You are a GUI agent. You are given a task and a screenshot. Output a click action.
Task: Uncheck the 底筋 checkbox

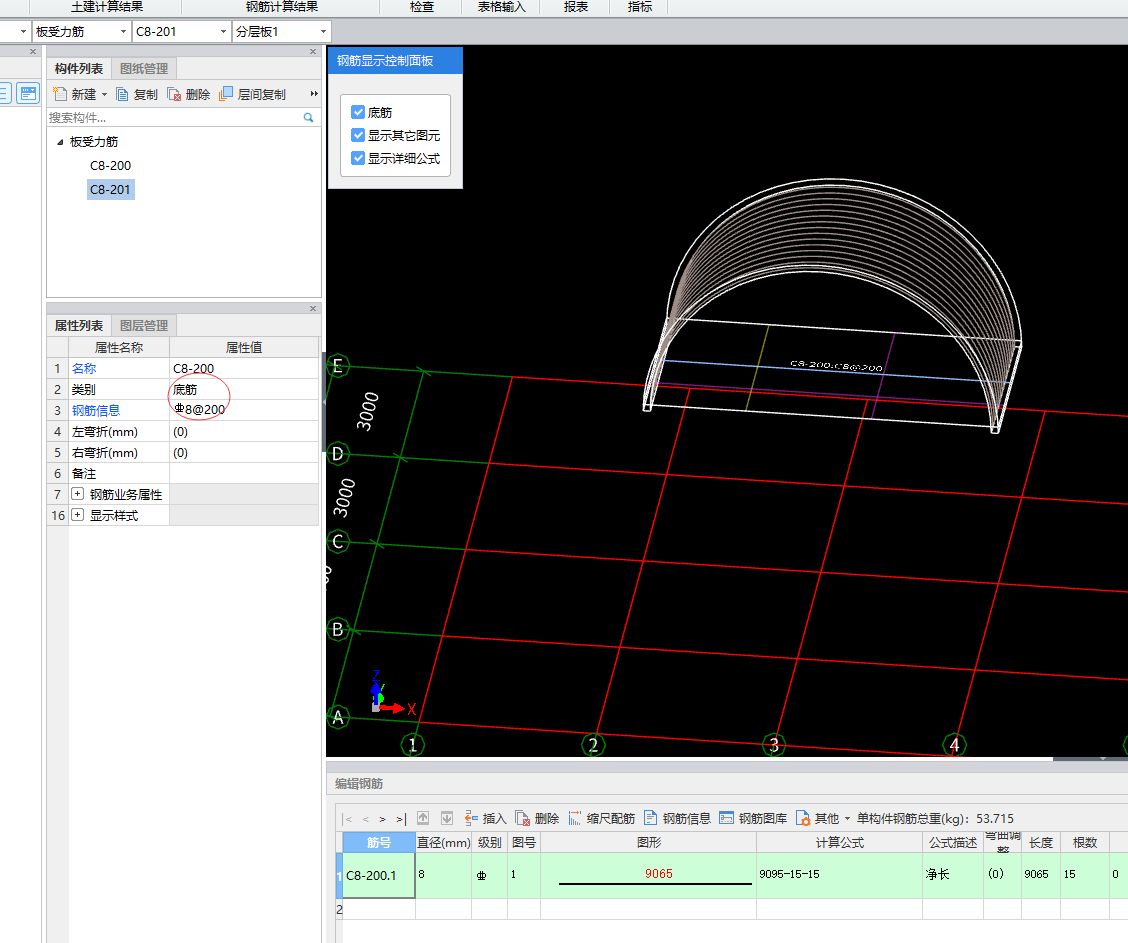tap(358, 112)
